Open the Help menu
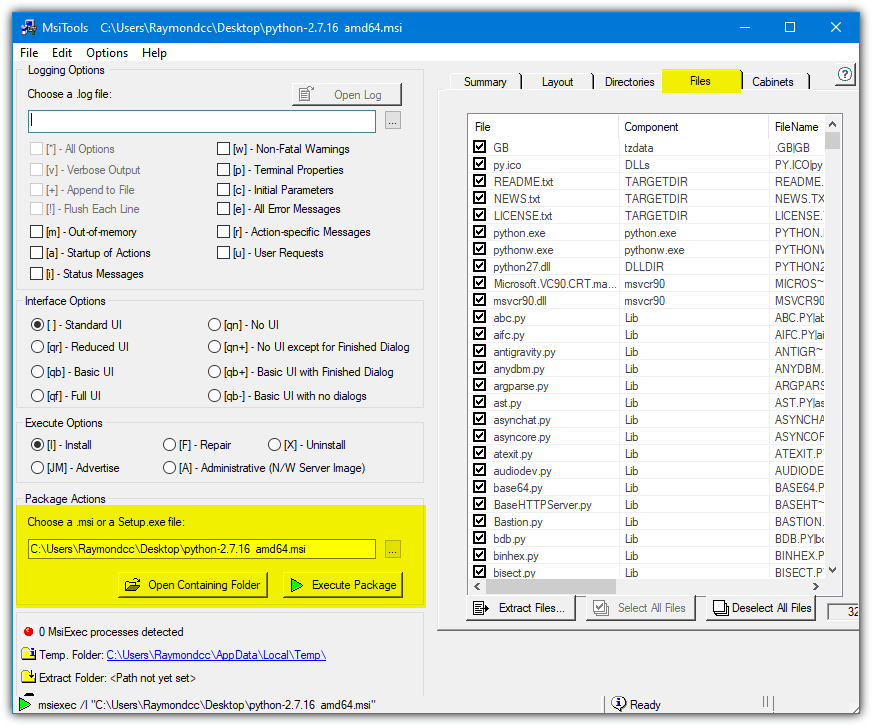 154,53
